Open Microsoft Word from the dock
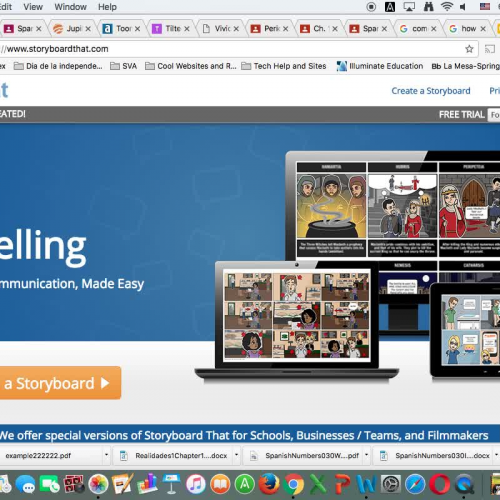This screenshot has width=500, height=500. [366, 484]
